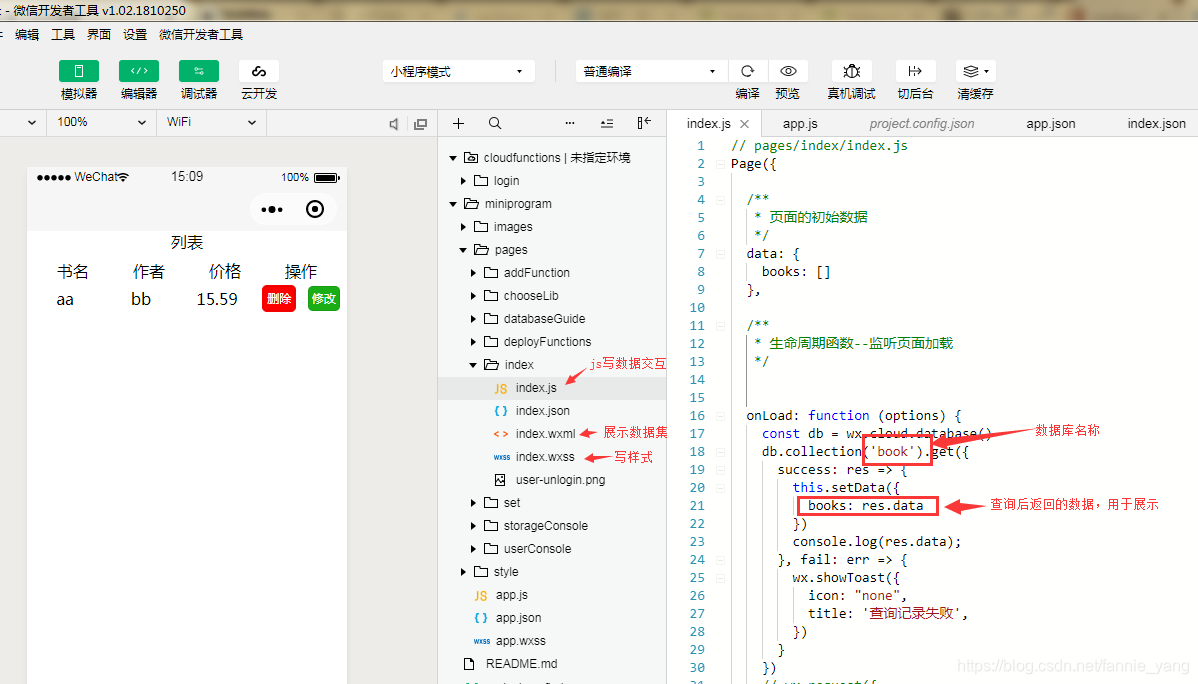The height and width of the screenshot is (684, 1198).
Task: Switch mini program to background
Action: [x=915, y=71]
